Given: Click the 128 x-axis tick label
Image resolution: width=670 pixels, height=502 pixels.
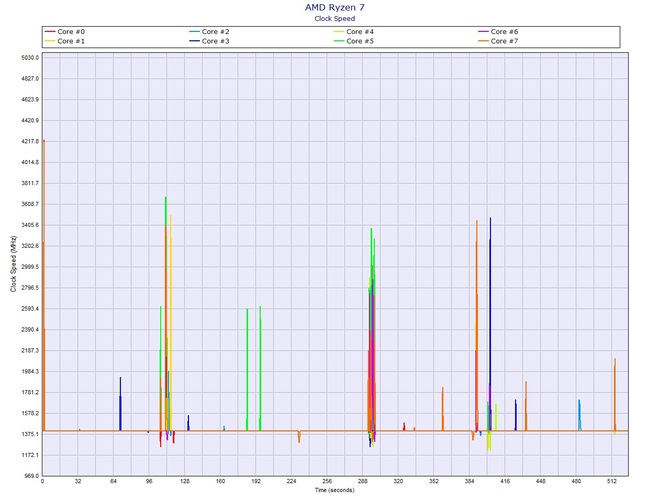Looking at the screenshot, I should [x=185, y=481].
